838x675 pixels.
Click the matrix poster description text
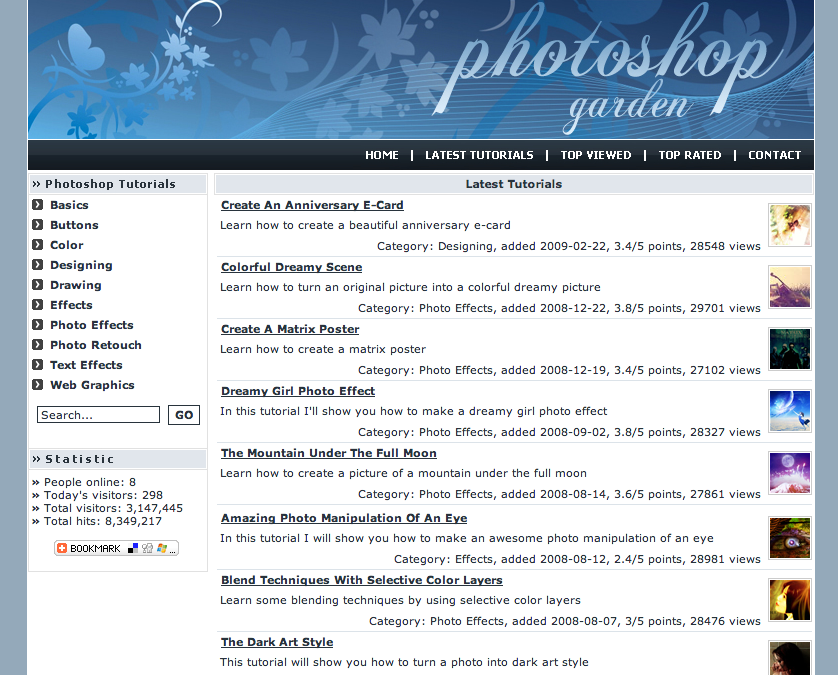[323, 350]
